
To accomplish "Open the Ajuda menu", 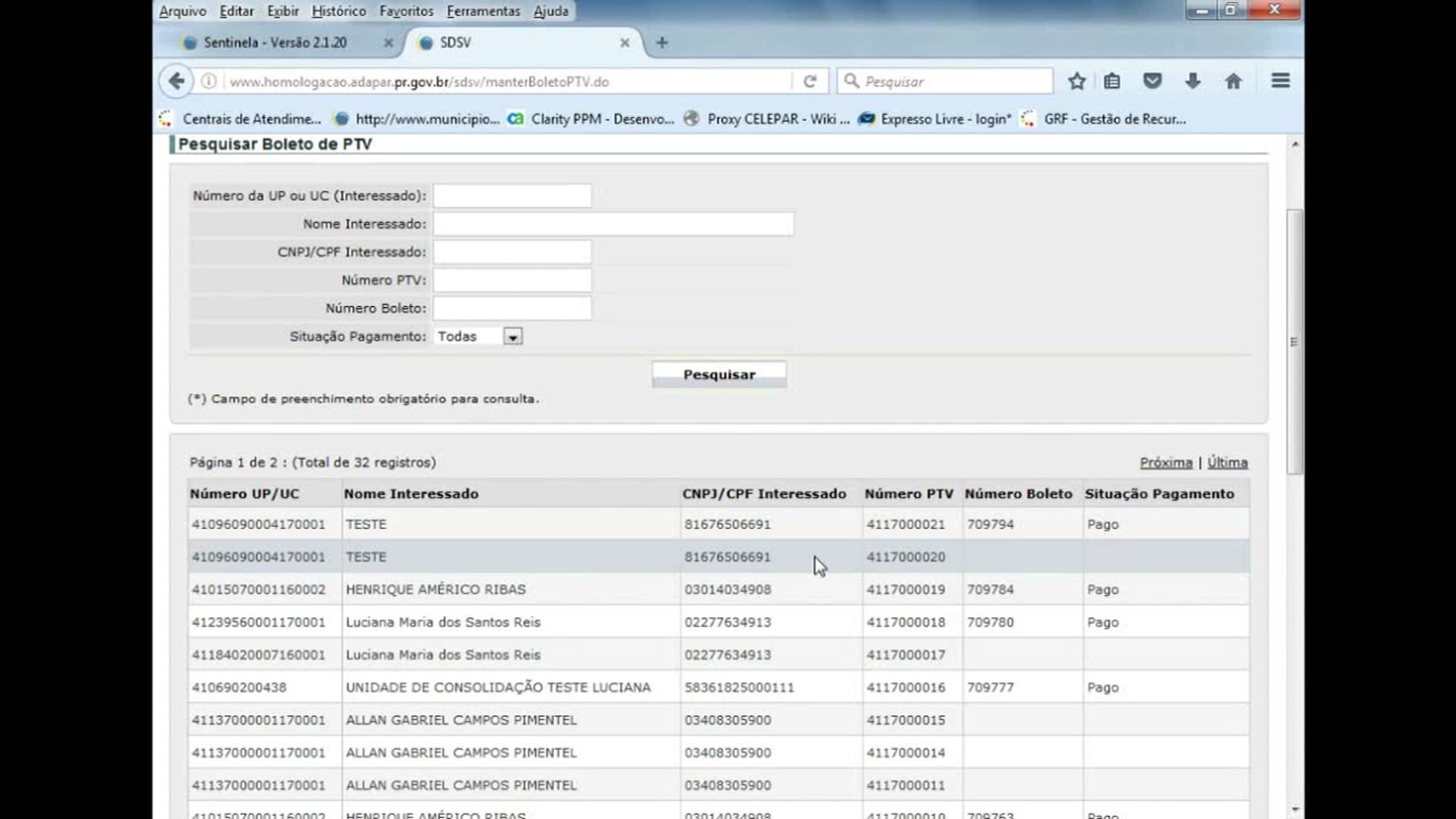I will (x=551, y=11).
